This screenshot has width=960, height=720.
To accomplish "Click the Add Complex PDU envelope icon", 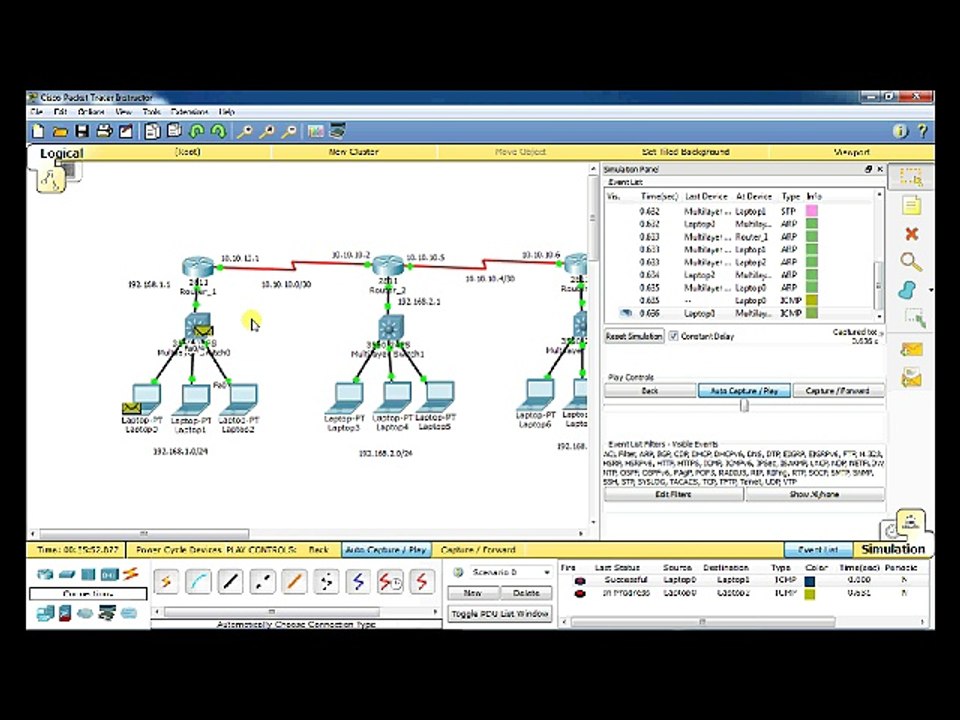I will tap(911, 377).
